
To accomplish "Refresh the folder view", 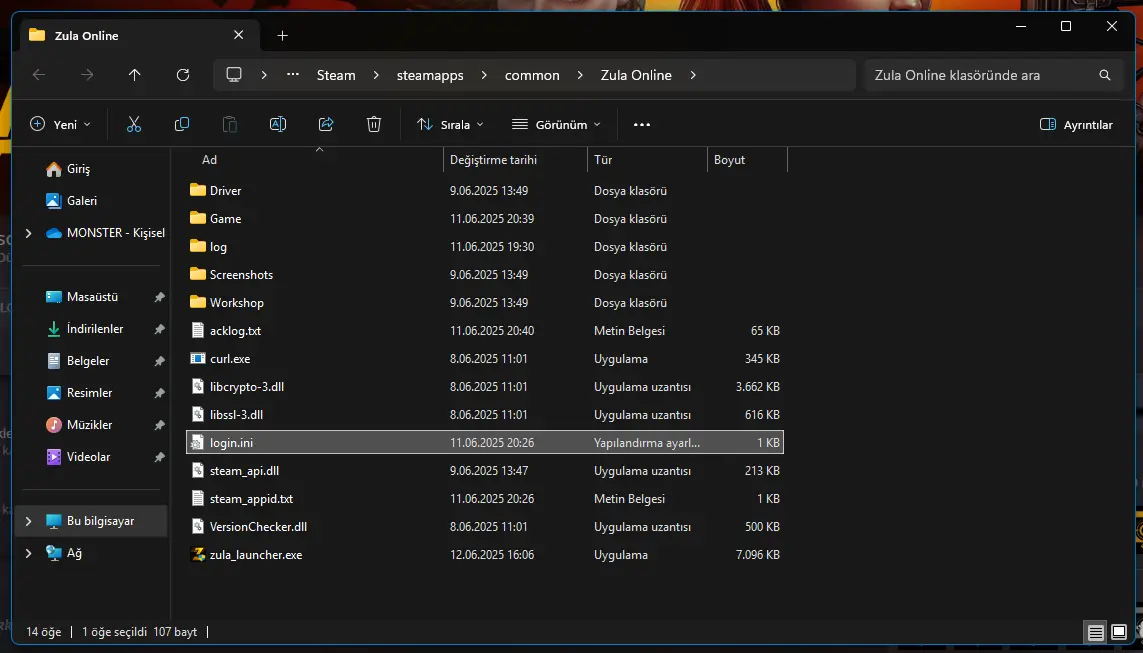I will tap(183, 75).
